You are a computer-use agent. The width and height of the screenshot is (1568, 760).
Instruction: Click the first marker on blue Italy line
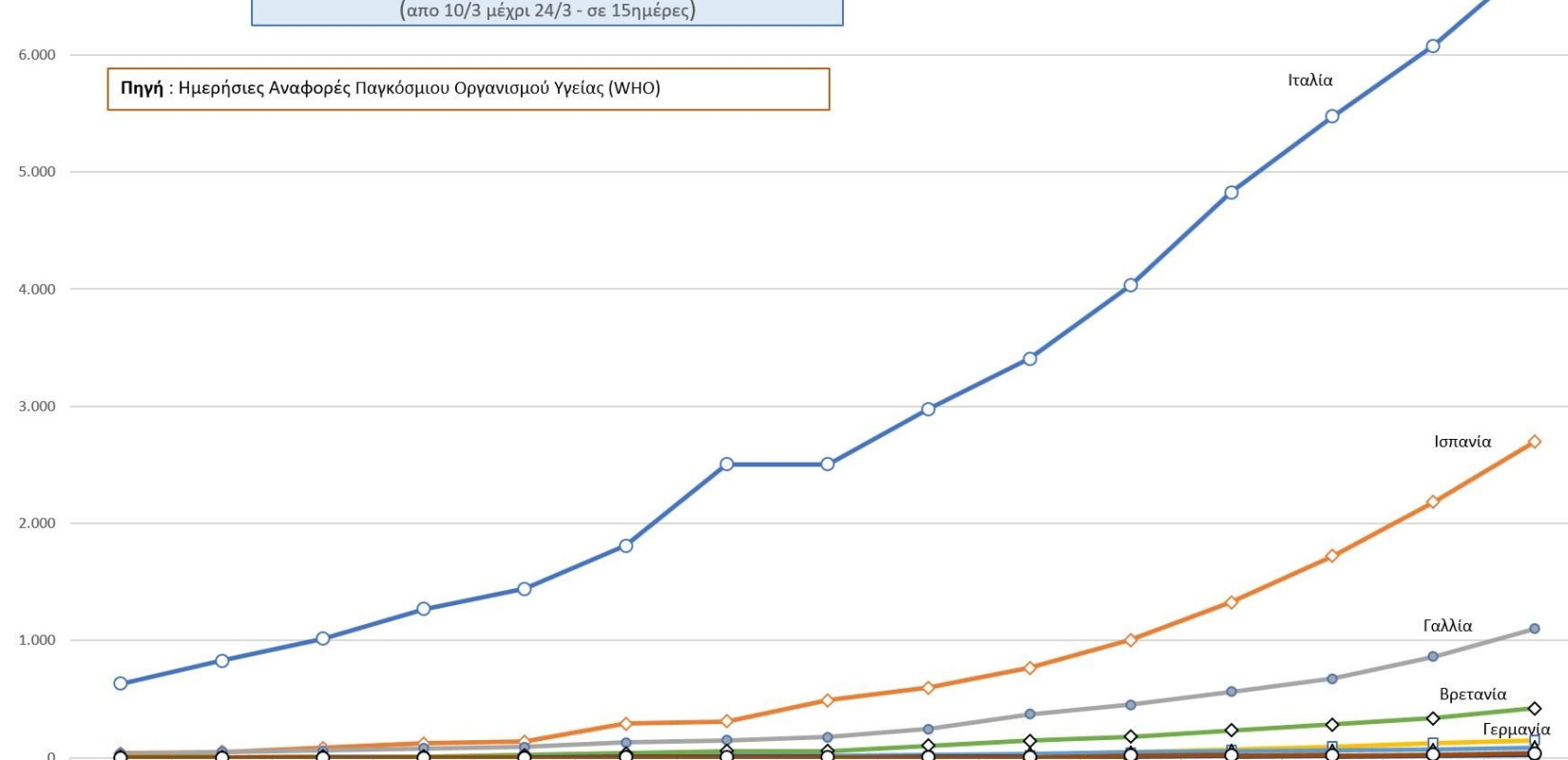point(121,683)
